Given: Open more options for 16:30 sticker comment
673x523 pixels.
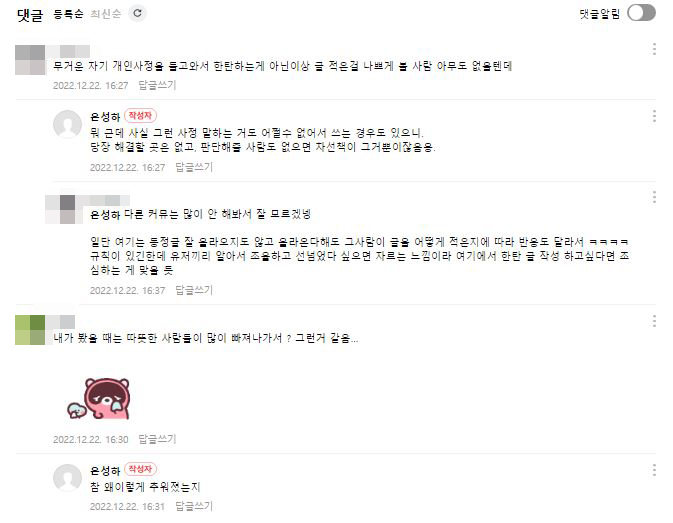Looking at the screenshot, I should (654, 321).
